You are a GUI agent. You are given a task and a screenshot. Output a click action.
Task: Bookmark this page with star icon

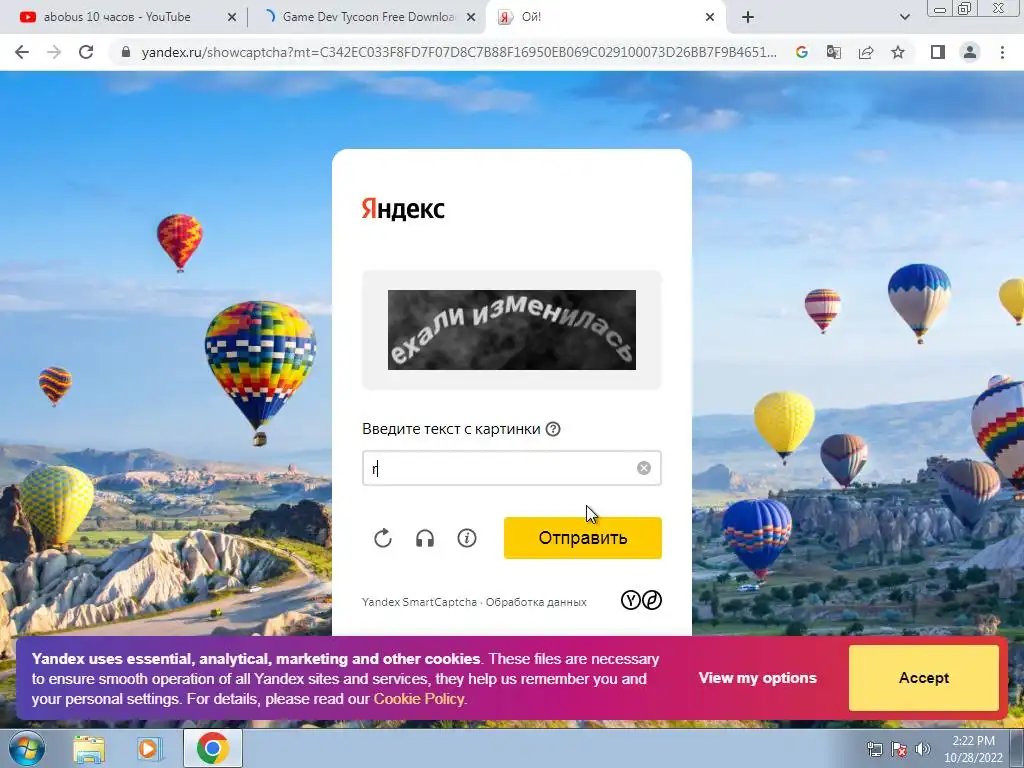point(898,52)
